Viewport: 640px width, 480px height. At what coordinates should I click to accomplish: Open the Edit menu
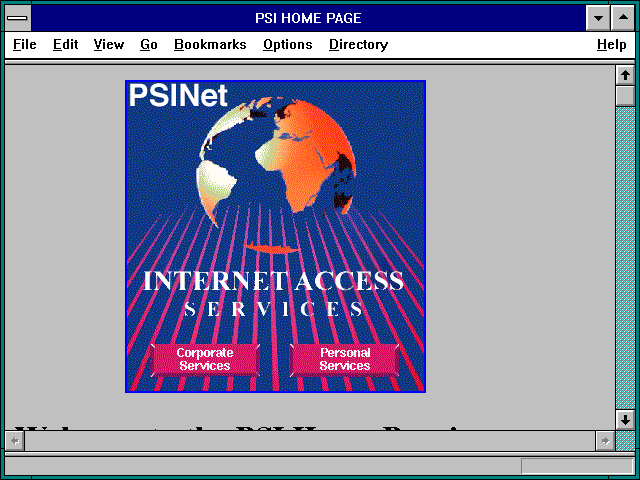click(x=65, y=44)
